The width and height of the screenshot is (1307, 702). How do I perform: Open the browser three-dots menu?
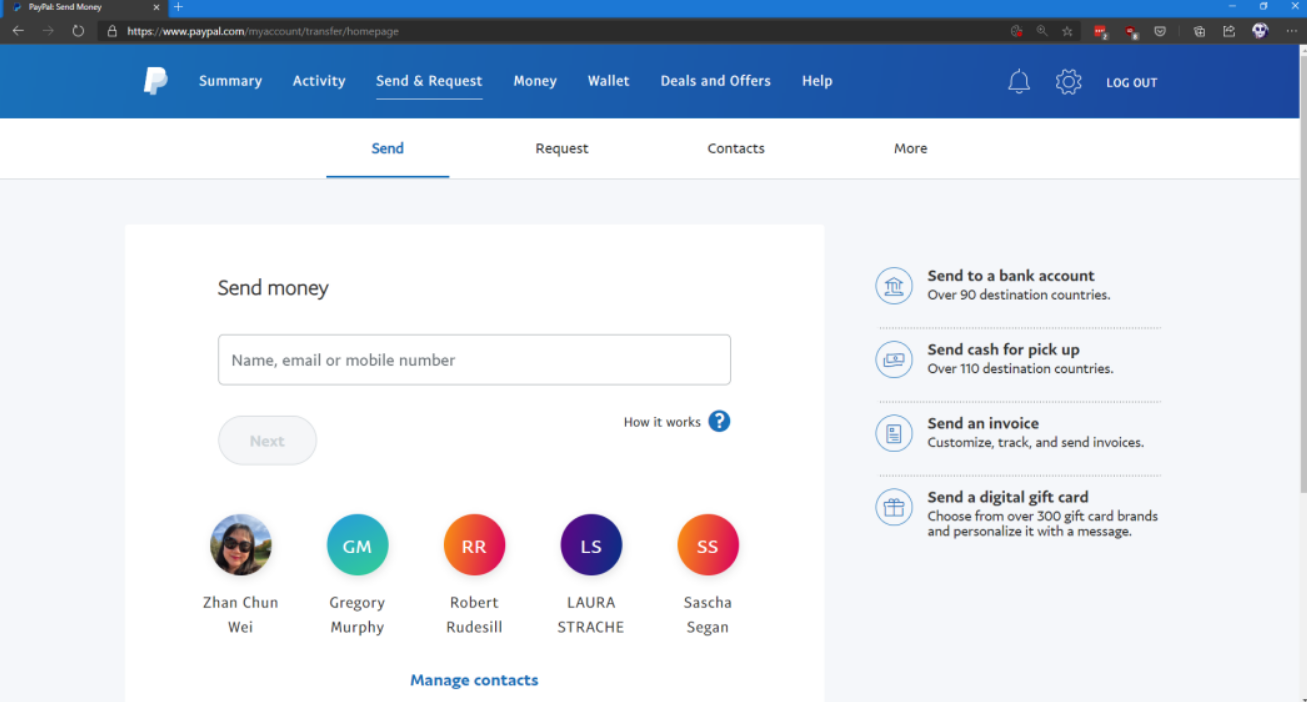point(1291,31)
